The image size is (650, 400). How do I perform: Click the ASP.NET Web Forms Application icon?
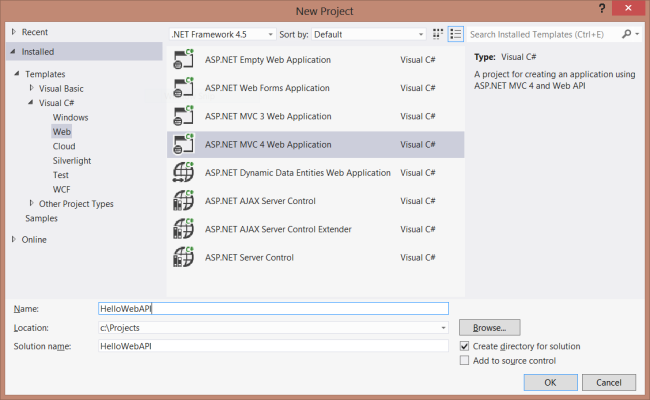(x=183, y=88)
